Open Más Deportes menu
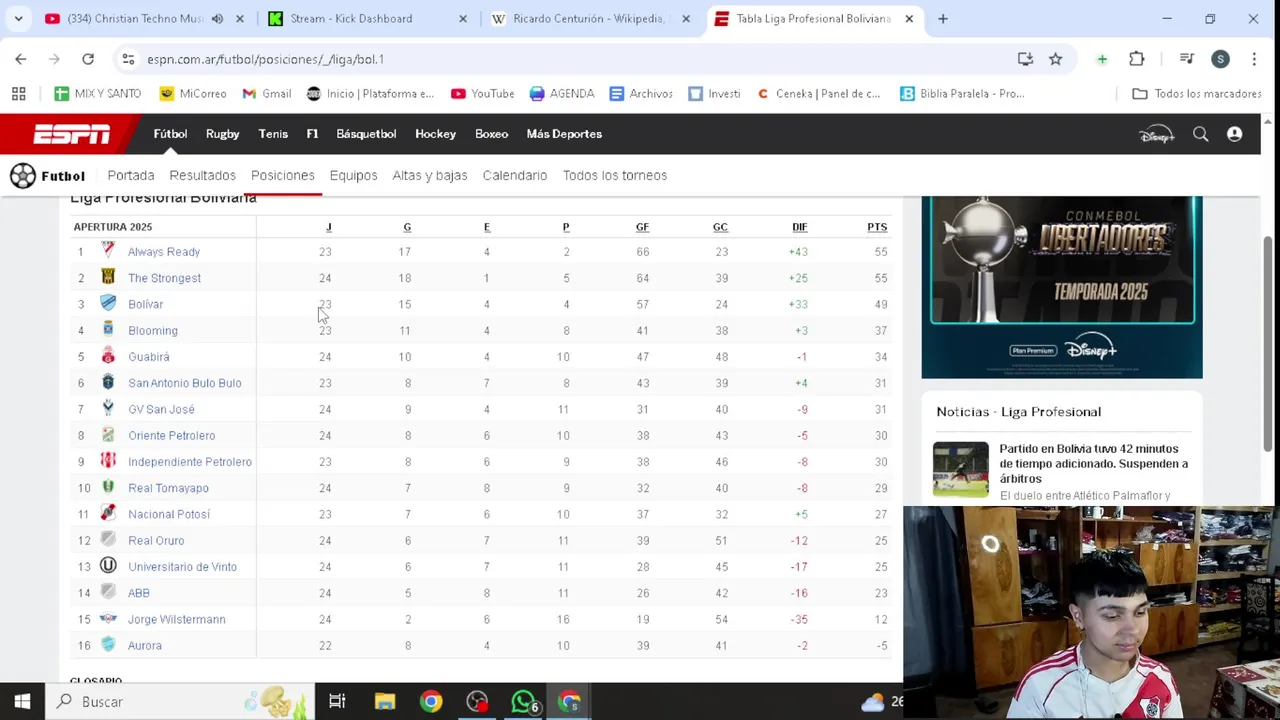Viewport: 1280px width, 720px height. pyautogui.click(x=564, y=134)
